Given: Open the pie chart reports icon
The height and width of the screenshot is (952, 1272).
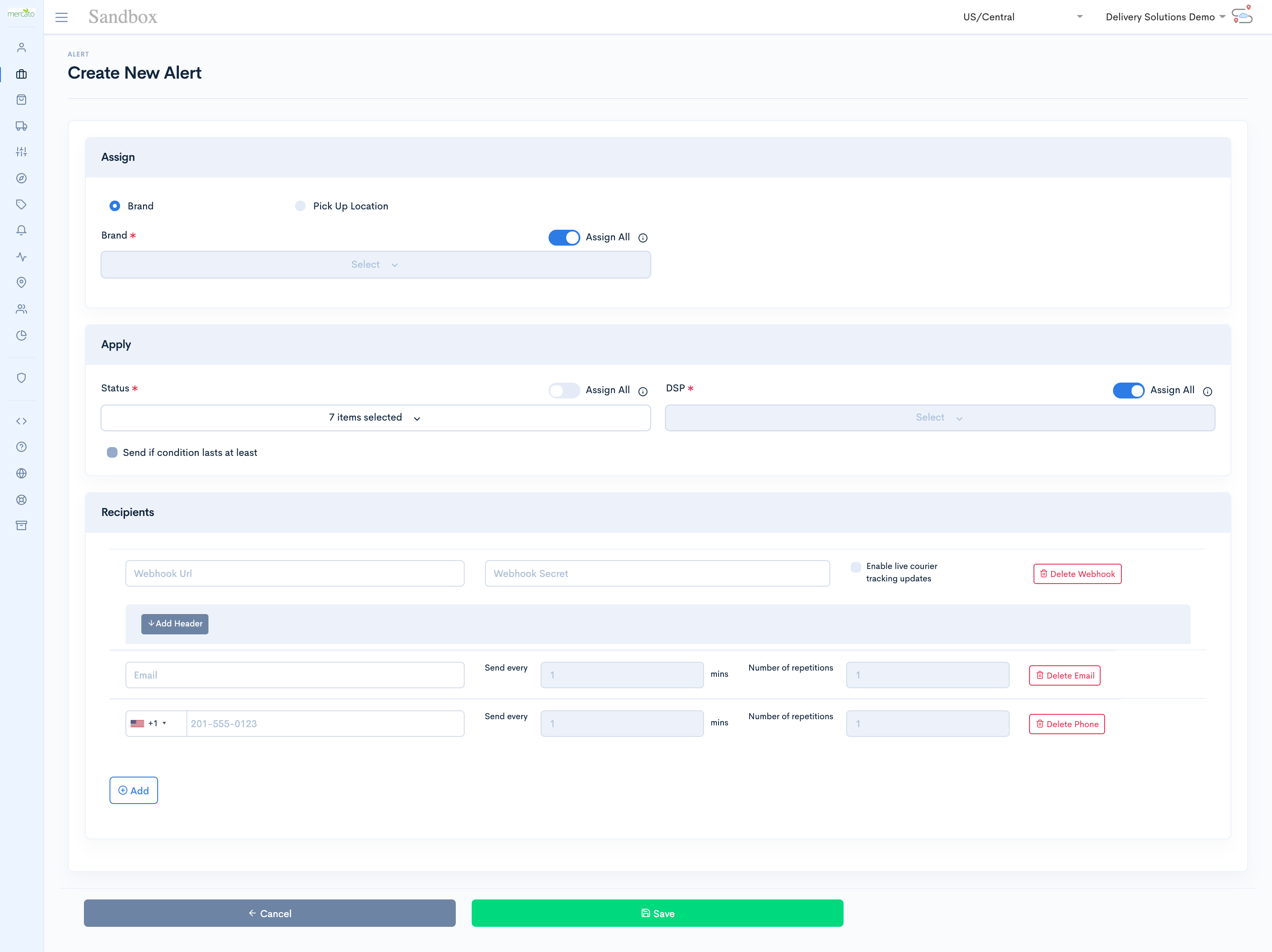Looking at the screenshot, I should (x=21, y=335).
